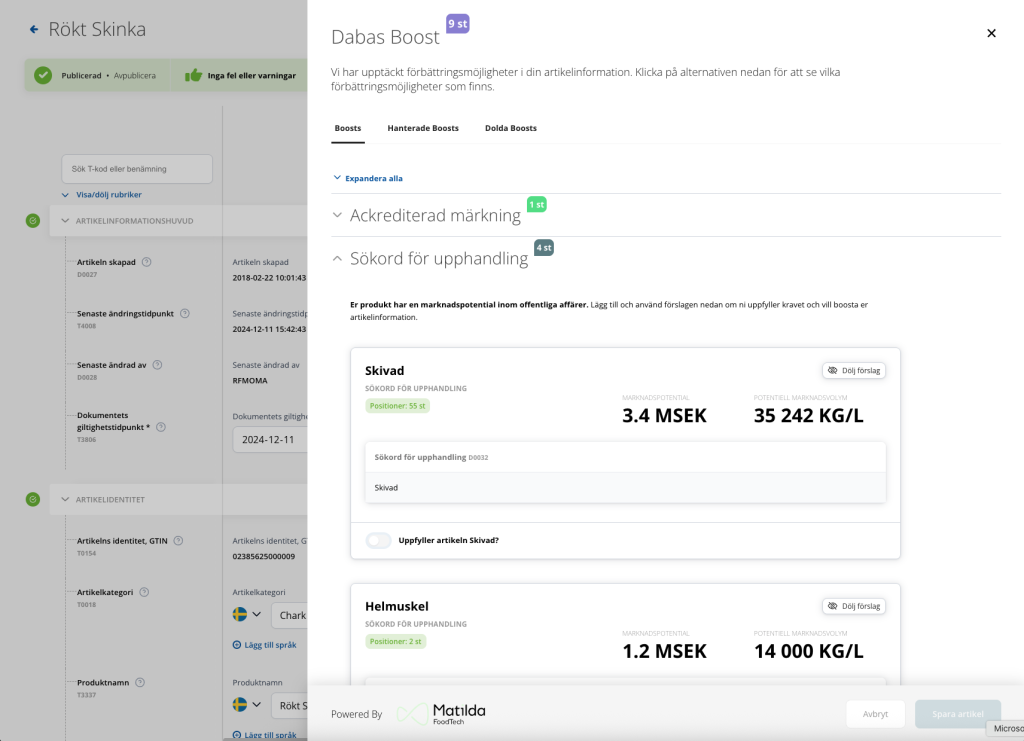Click the Helmuskel suggestion card title
The image size is (1024, 741).
pyautogui.click(x=397, y=607)
